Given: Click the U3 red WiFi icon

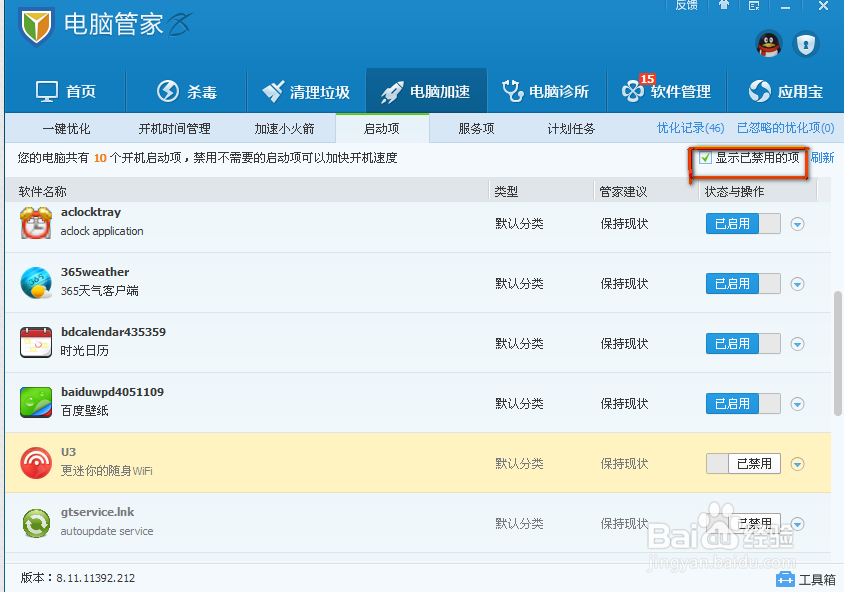Looking at the screenshot, I should [x=36, y=463].
